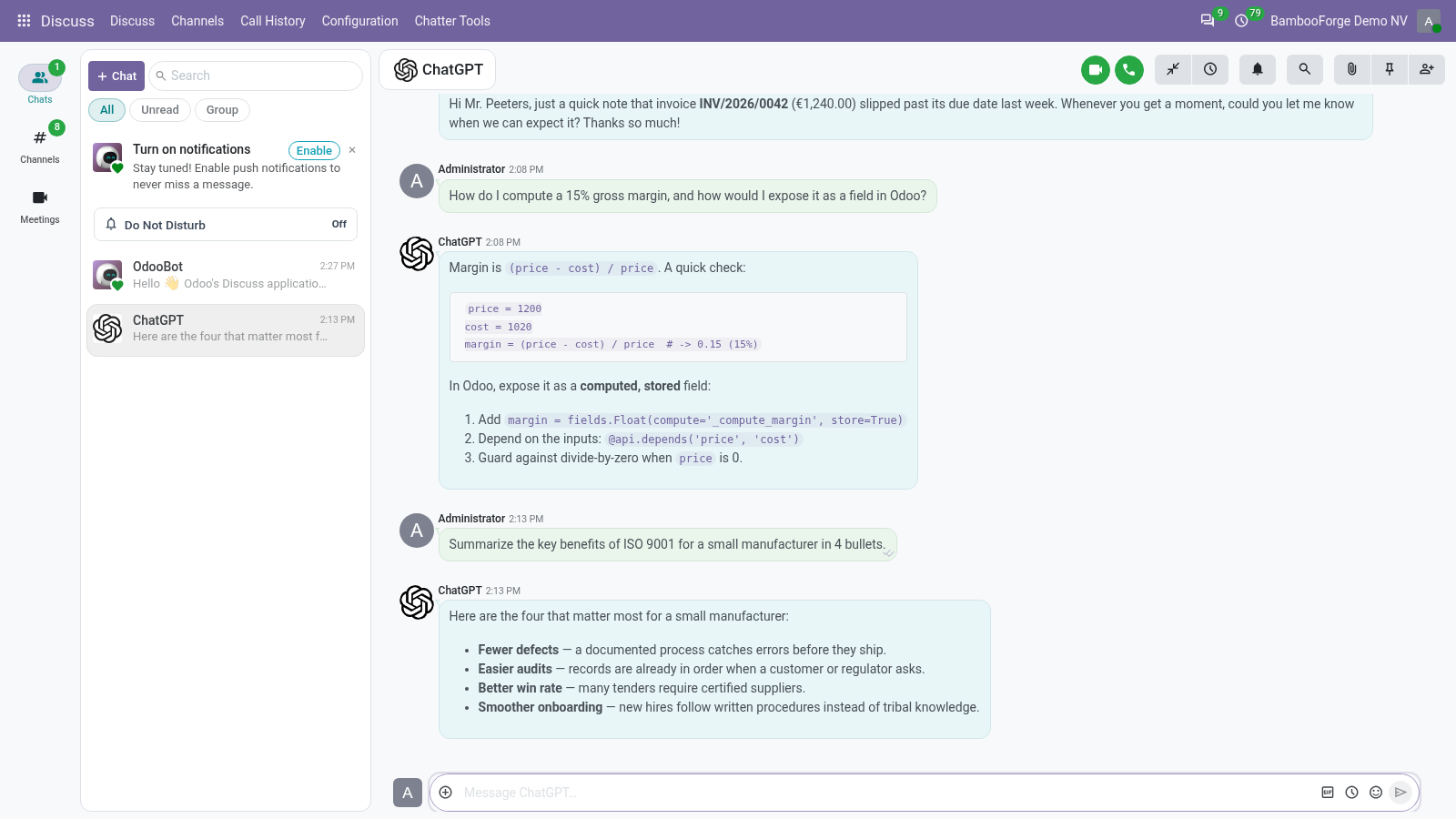Open BambooForge Demo NV company switcher
Viewport: 1456px width, 819px height.
pos(1339,21)
